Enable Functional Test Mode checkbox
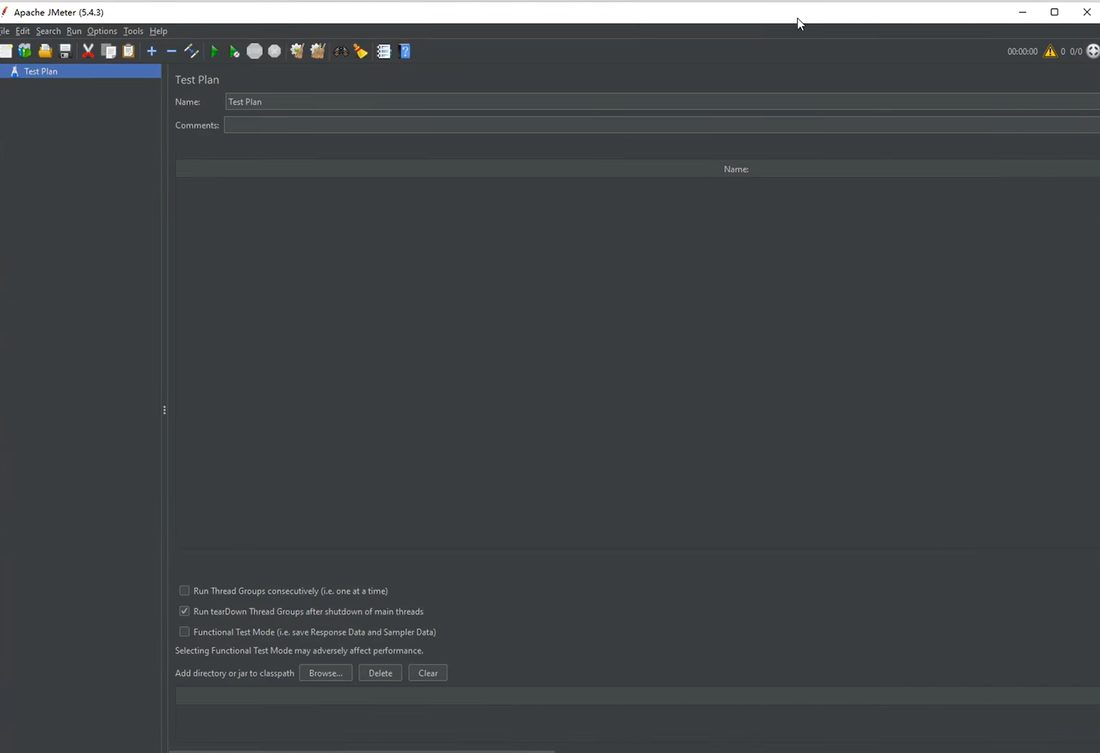This screenshot has width=1100, height=753. 185,632
